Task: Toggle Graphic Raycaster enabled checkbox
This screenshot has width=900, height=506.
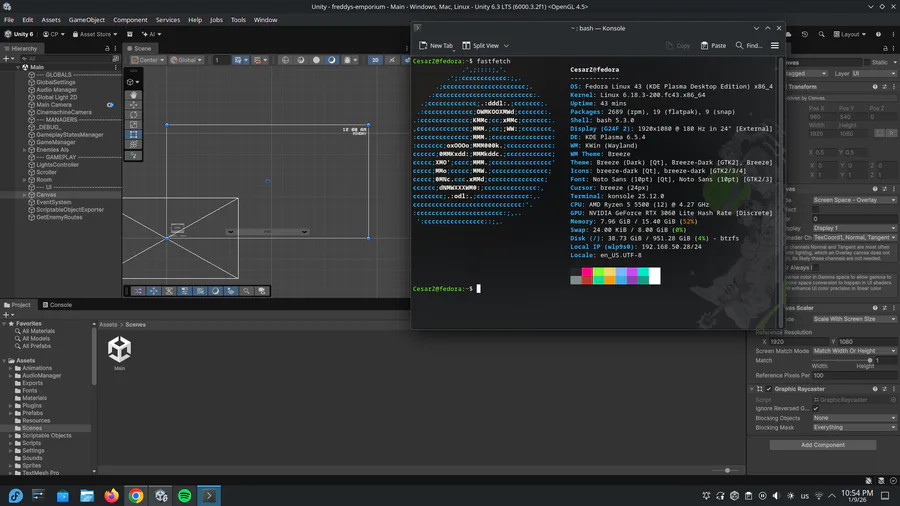Action: [x=769, y=389]
